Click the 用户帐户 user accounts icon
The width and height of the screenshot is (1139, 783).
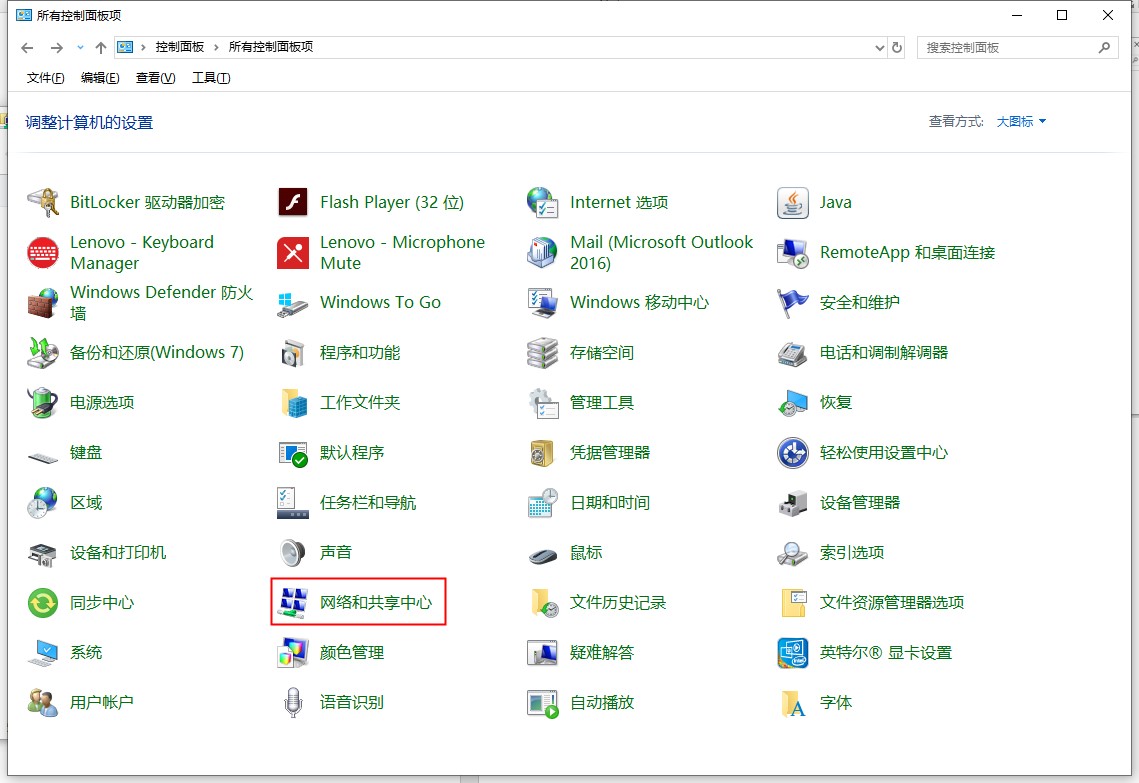(x=43, y=702)
